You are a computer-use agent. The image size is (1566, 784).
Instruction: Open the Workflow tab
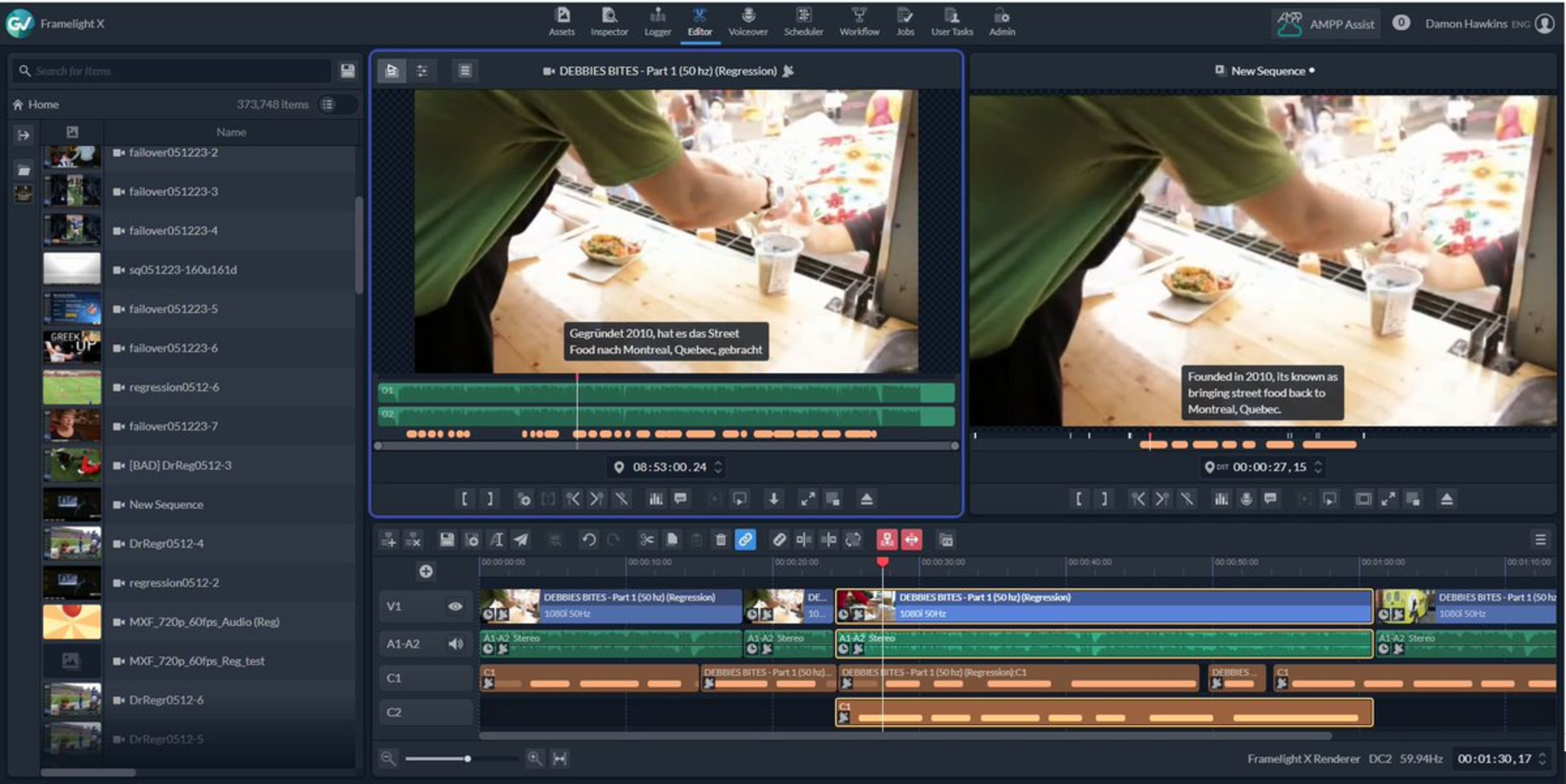click(859, 23)
